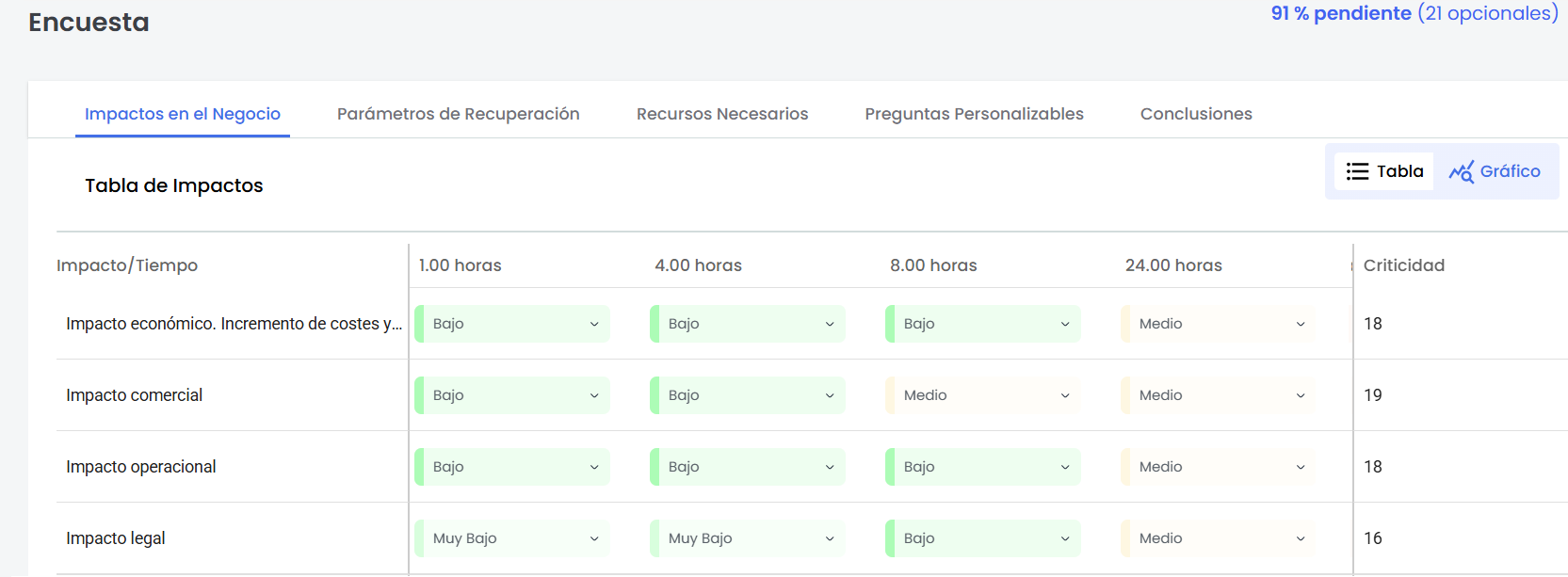Click chevron of Impacto comercial 1.00 horas
Image resolution: width=1568 pixels, height=577 pixels.
(x=594, y=395)
